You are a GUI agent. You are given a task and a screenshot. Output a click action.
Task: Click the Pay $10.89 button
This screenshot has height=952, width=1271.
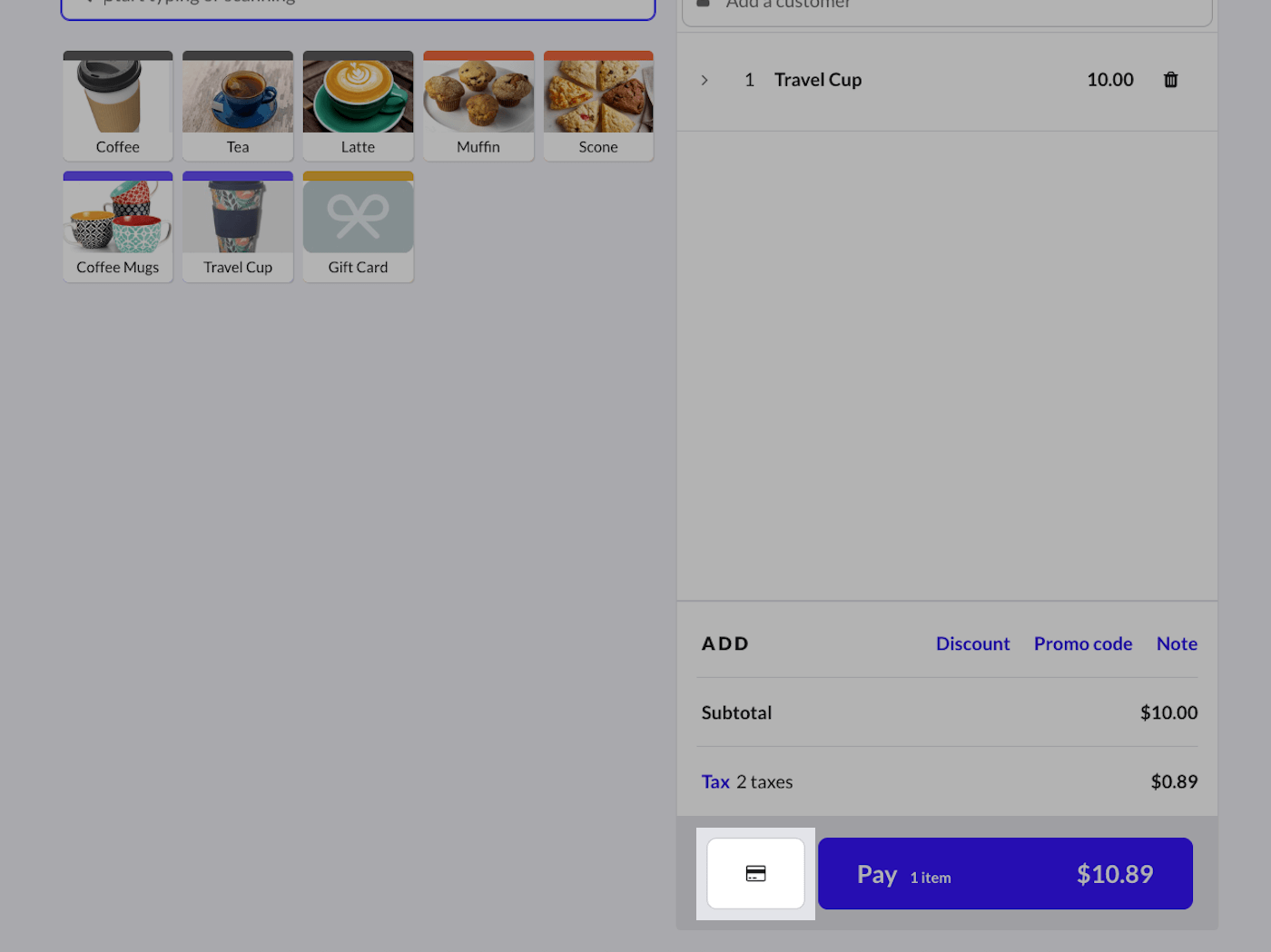[1005, 873]
